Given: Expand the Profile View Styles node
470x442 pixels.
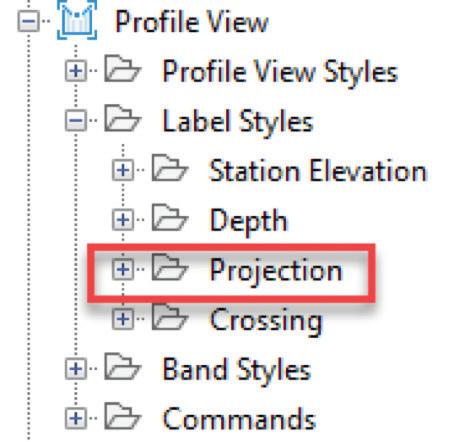Looking at the screenshot, I should [x=76, y=71].
